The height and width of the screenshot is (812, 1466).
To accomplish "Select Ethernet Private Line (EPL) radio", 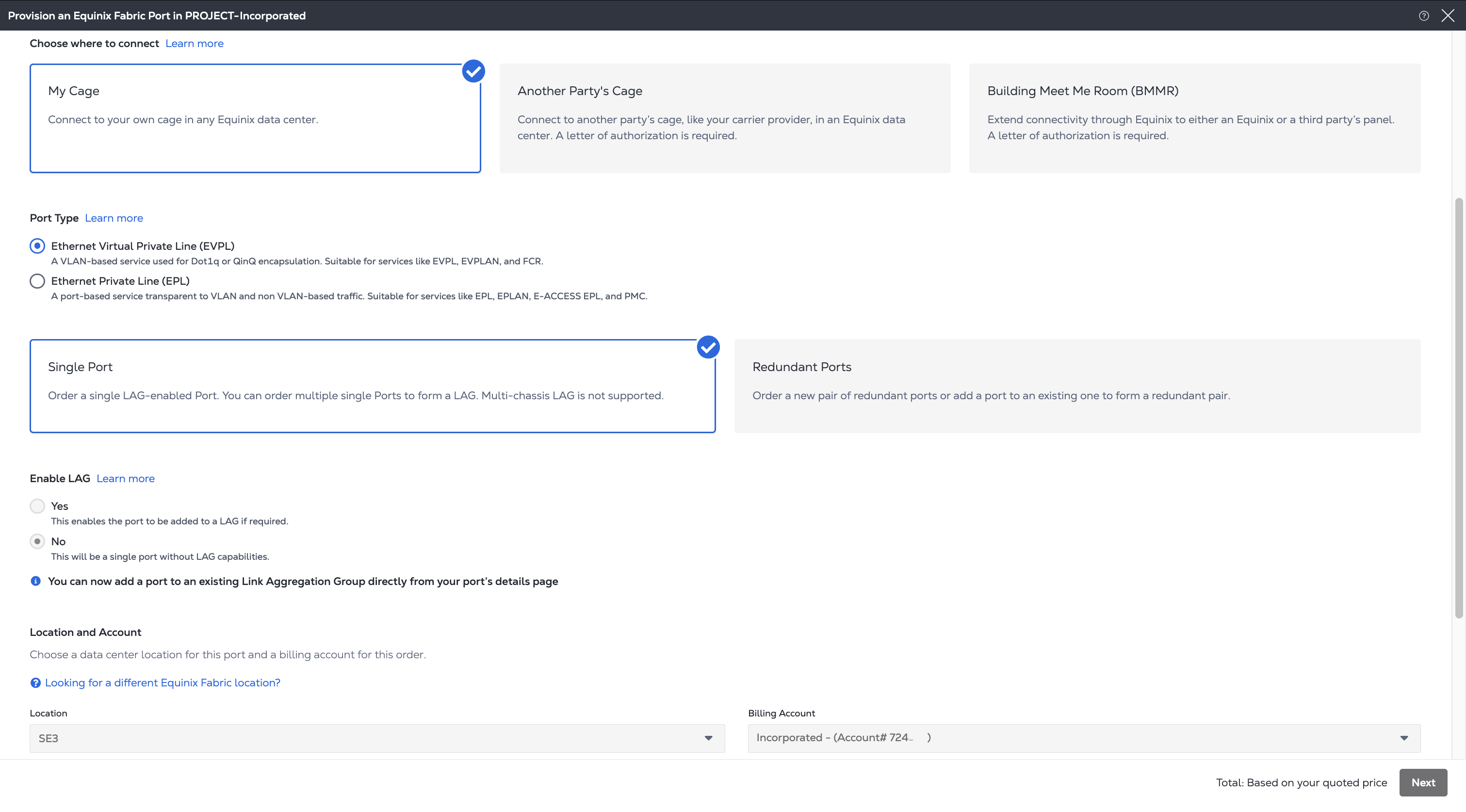I will [37, 281].
